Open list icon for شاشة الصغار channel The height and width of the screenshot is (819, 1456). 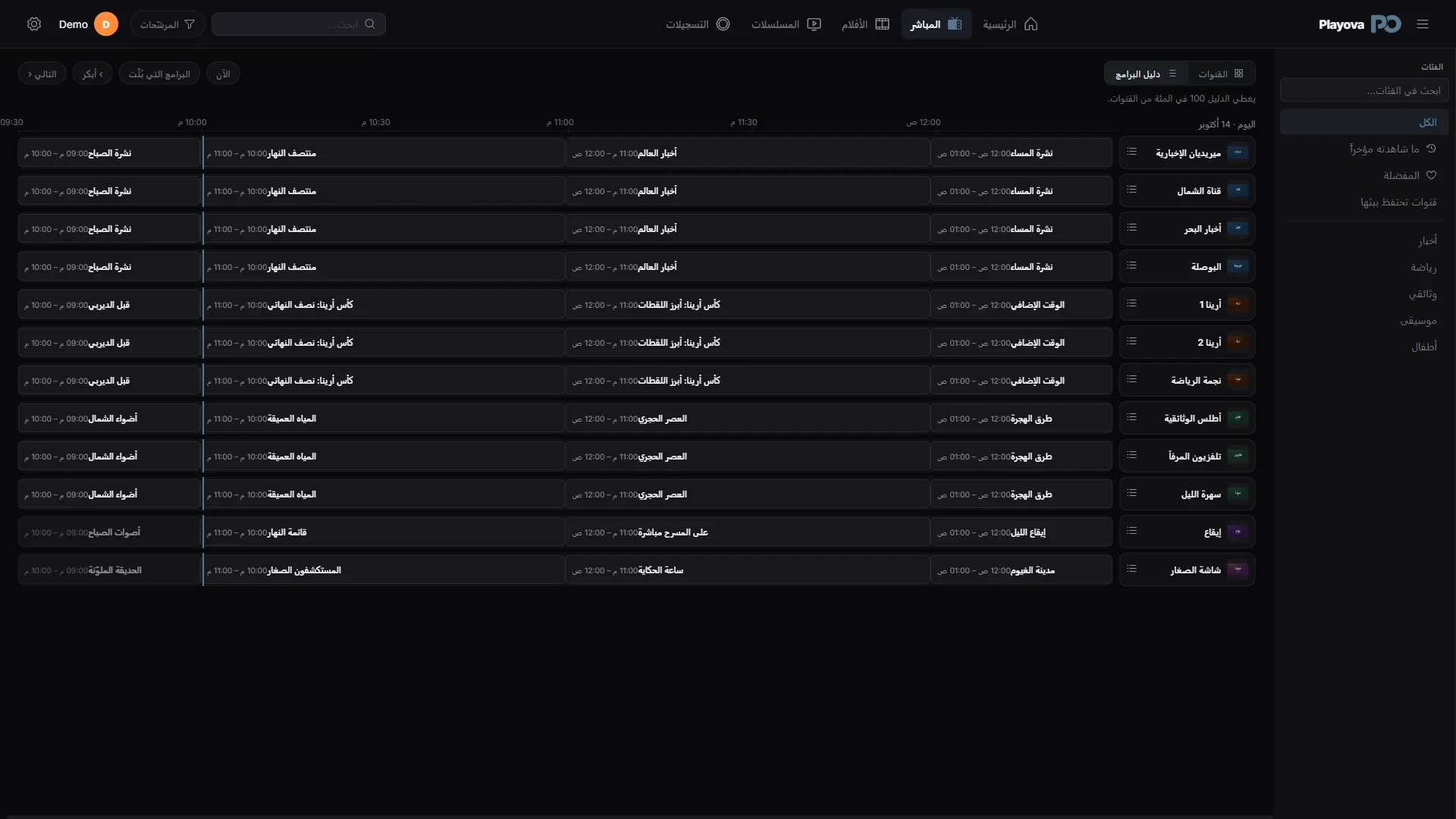[x=1131, y=570]
